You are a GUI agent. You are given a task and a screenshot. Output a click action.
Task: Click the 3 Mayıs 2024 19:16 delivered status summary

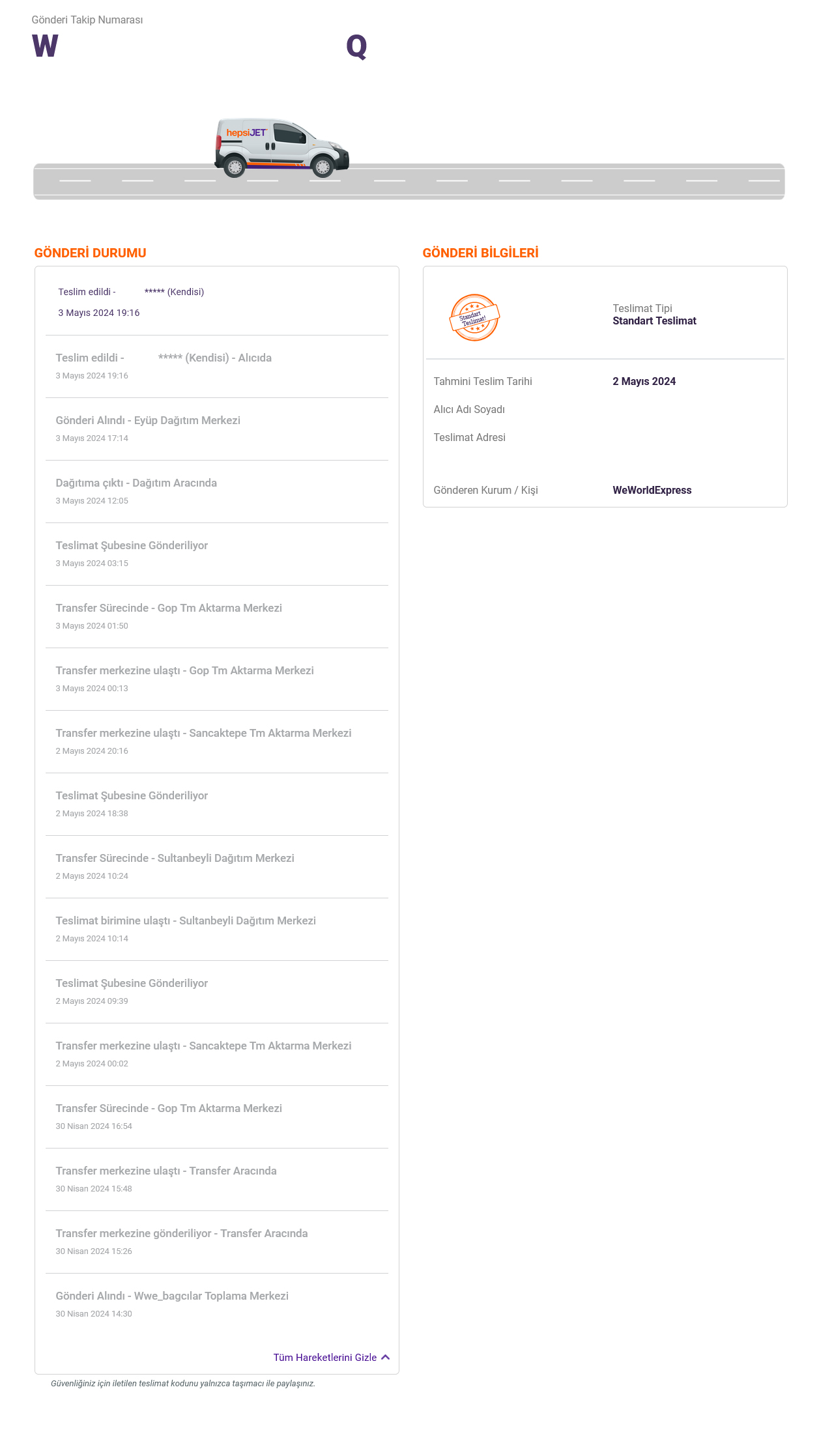(99, 313)
